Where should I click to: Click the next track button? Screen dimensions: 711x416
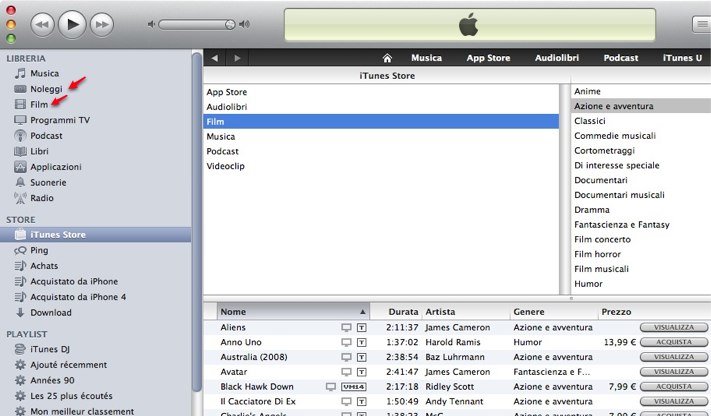[102, 24]
